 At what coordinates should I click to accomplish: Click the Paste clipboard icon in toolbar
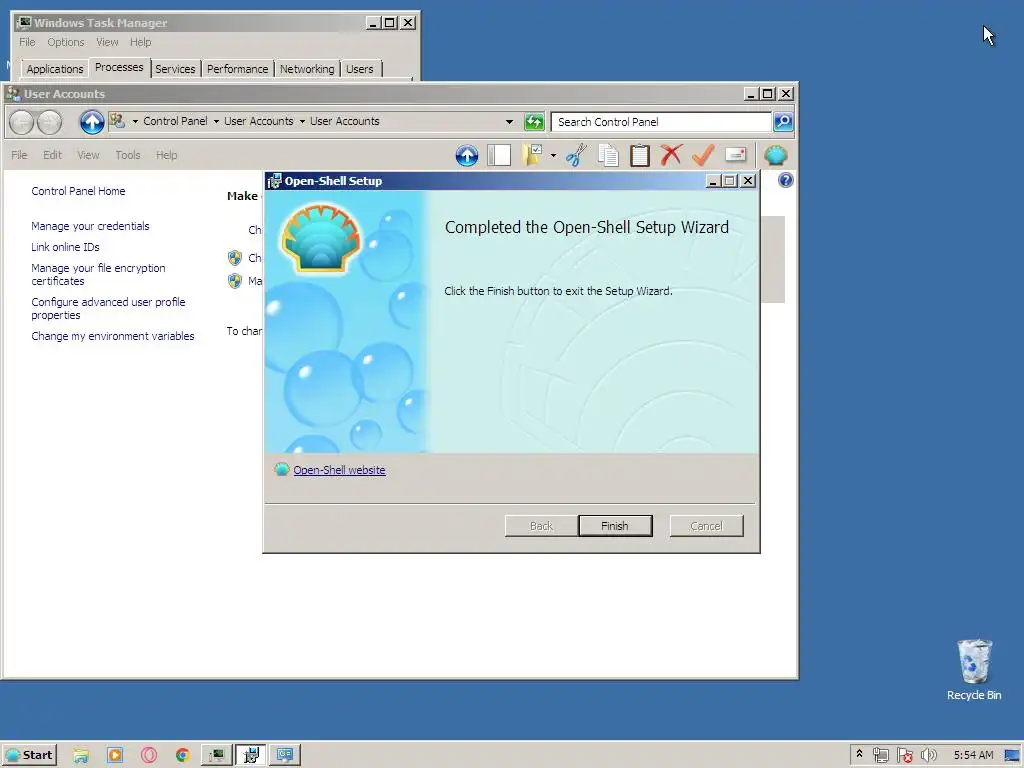(639, 155)
